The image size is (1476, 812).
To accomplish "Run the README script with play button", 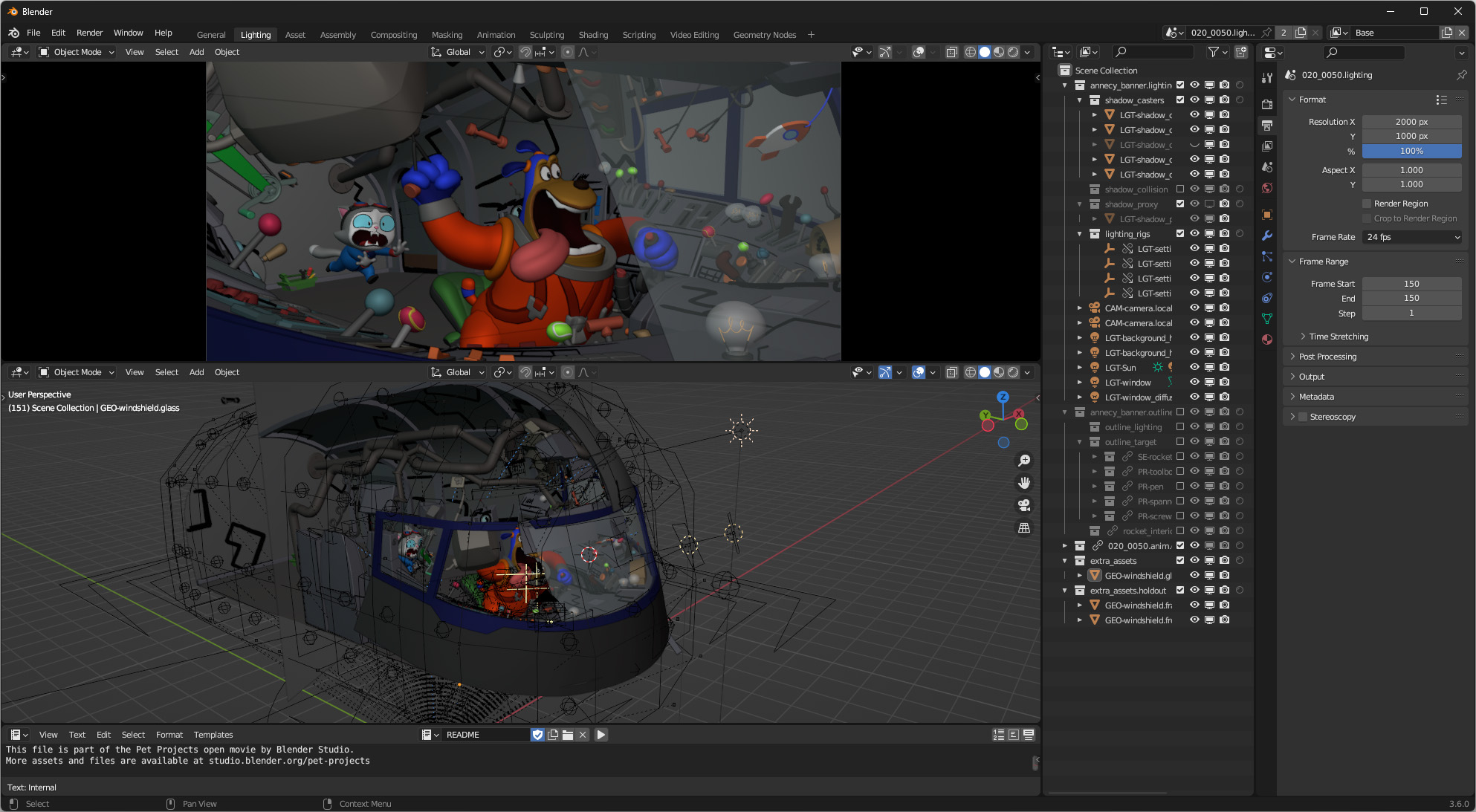I will [601, 735].
